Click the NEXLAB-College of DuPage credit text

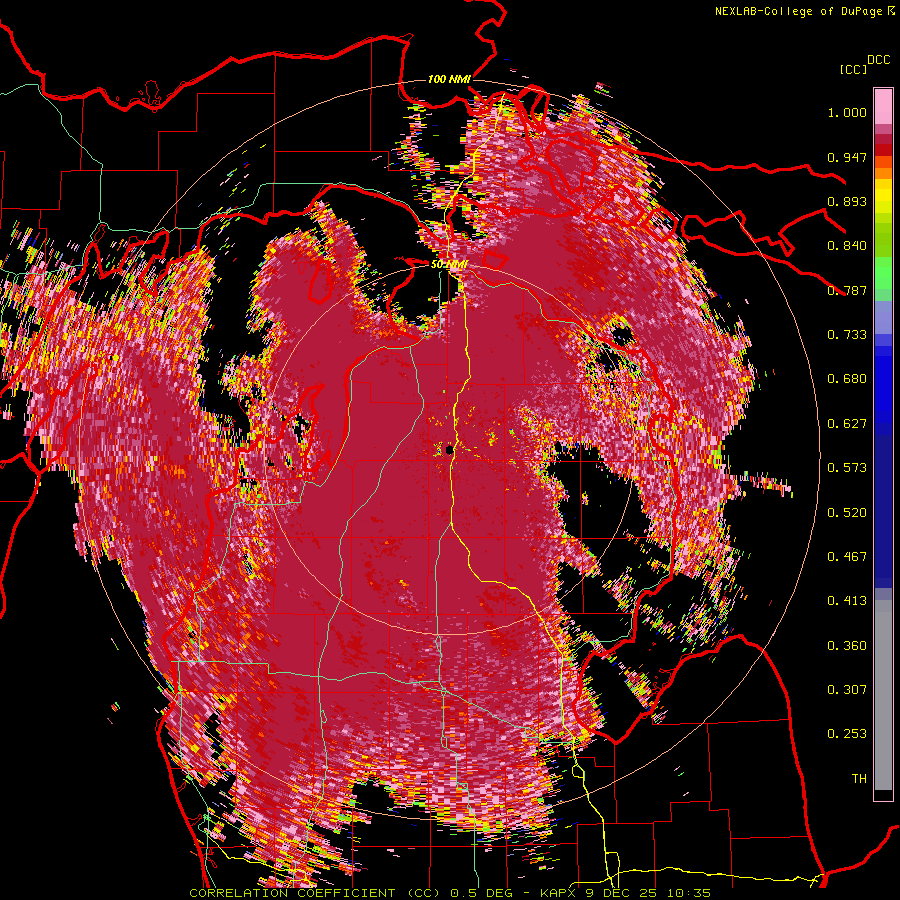798,11
